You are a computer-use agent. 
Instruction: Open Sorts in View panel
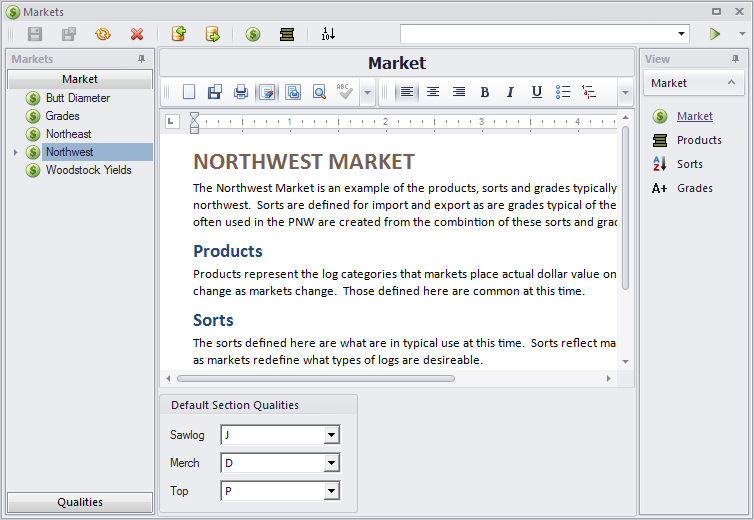coord(690,164)
